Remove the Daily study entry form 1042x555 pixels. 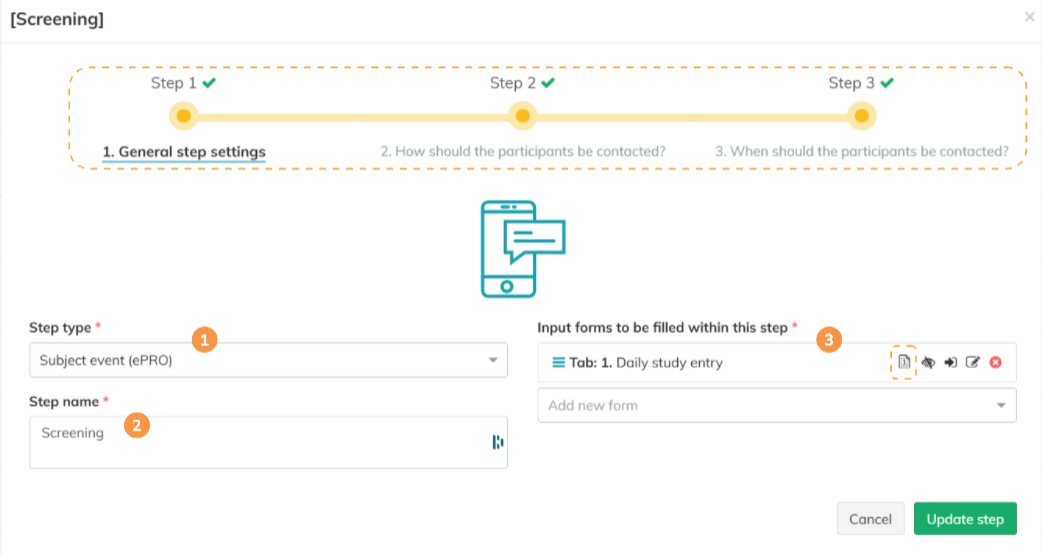[x=995, y=362]
